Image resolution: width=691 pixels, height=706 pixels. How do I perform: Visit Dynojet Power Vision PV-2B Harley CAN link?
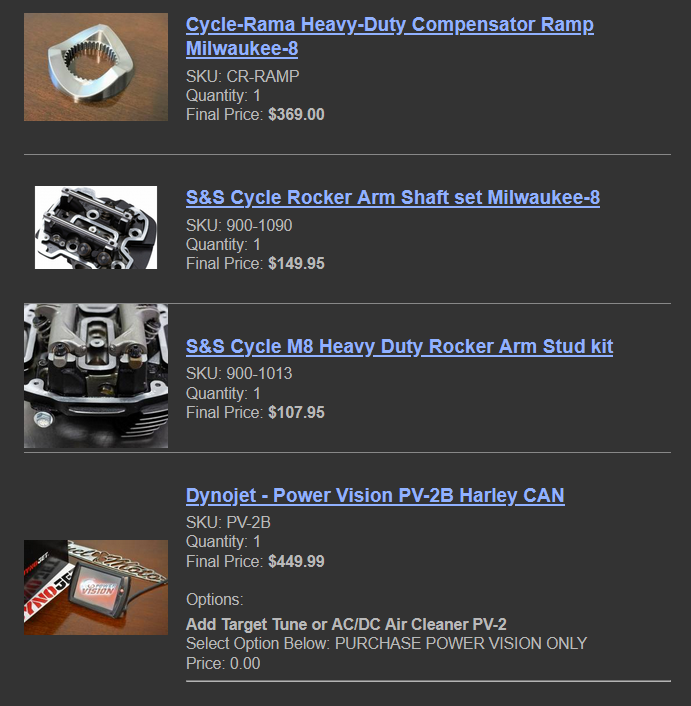tap(375, 495)
